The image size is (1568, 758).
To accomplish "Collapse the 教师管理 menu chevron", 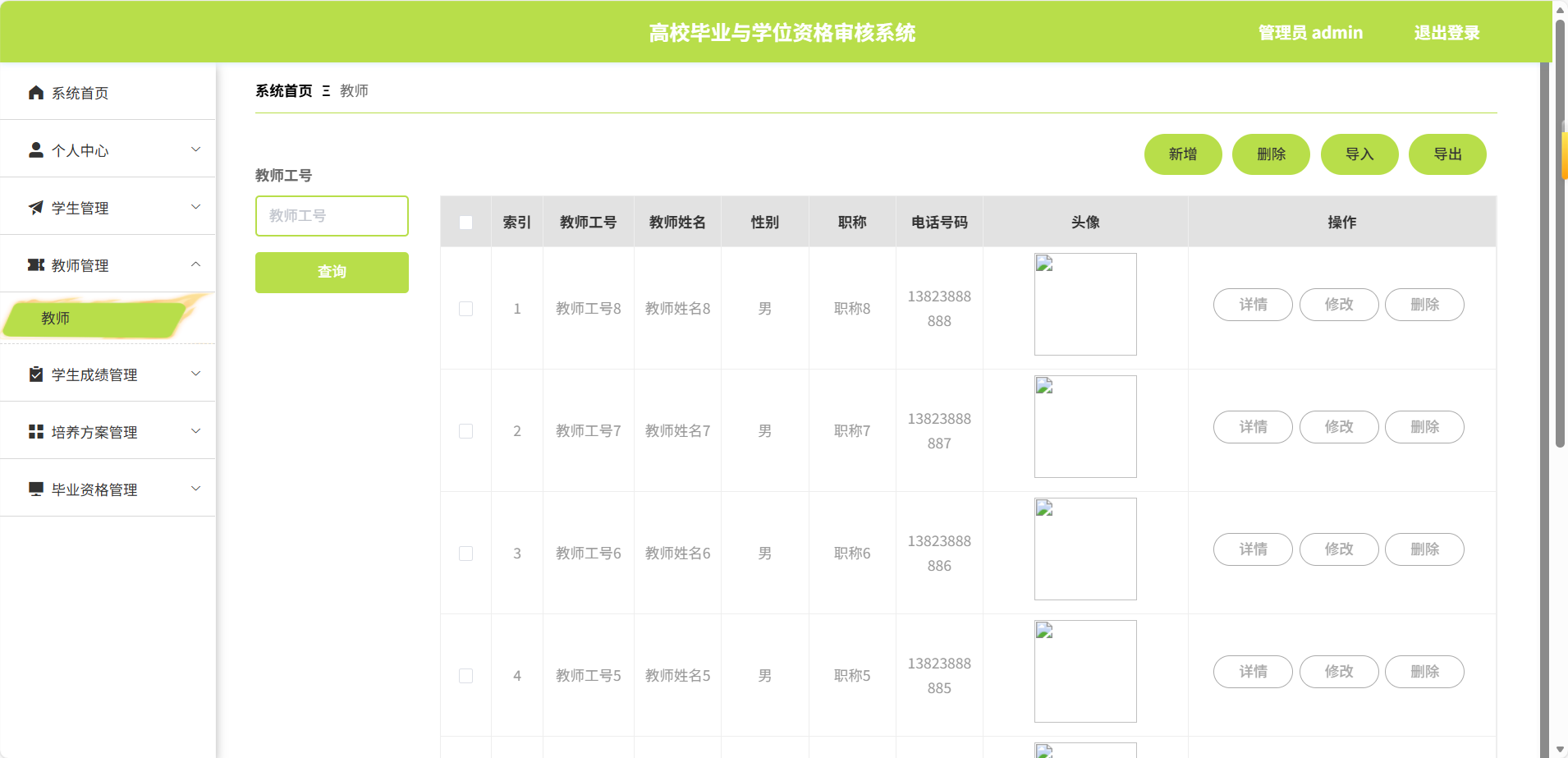I will click(196, 264).
